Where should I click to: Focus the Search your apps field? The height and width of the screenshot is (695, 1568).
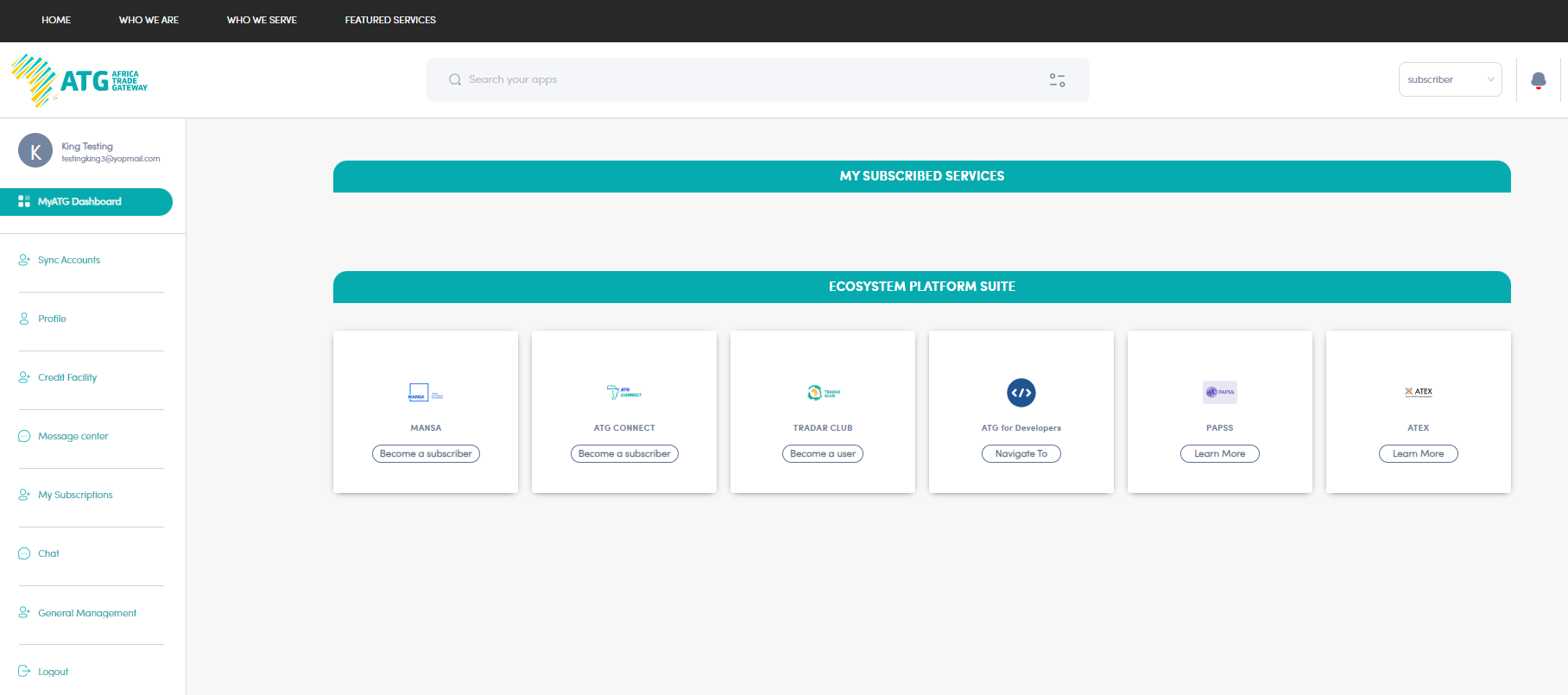[758, 79]
